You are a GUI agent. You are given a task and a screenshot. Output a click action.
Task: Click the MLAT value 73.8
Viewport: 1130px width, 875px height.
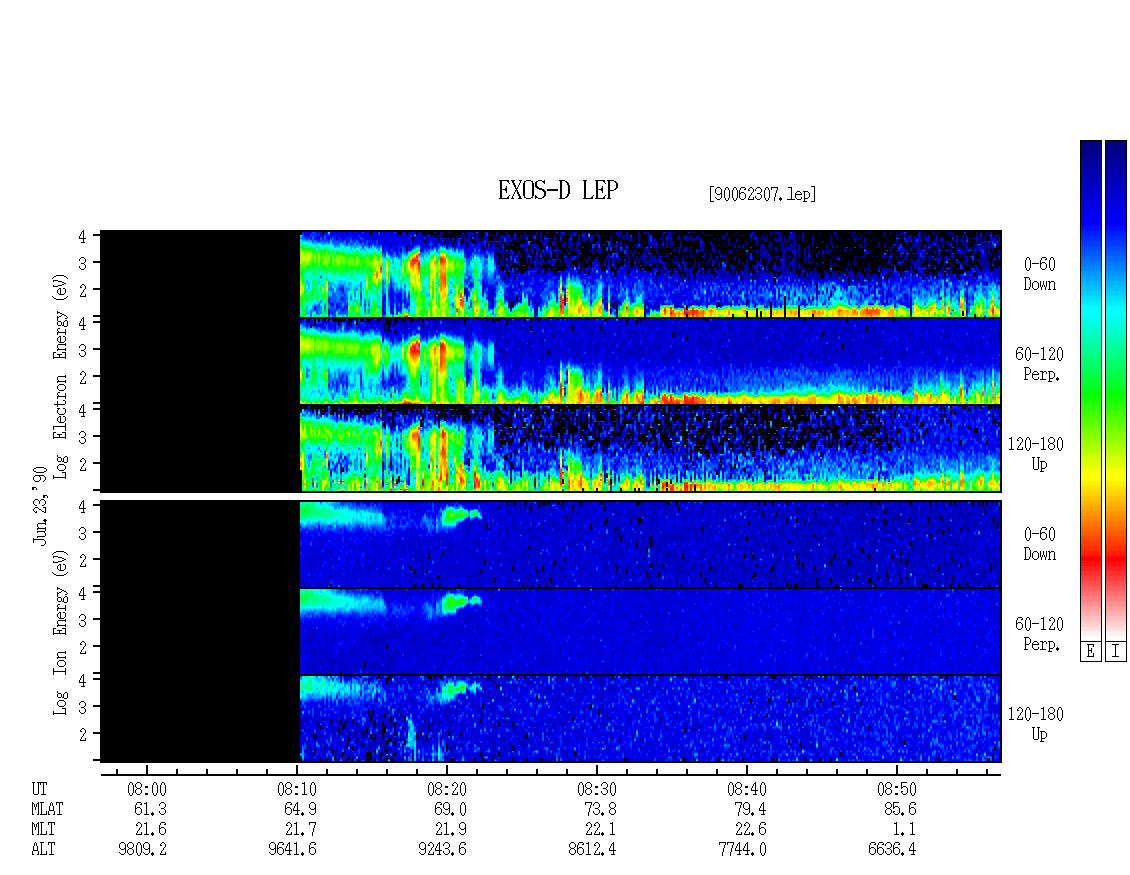(x=600, y=809)
